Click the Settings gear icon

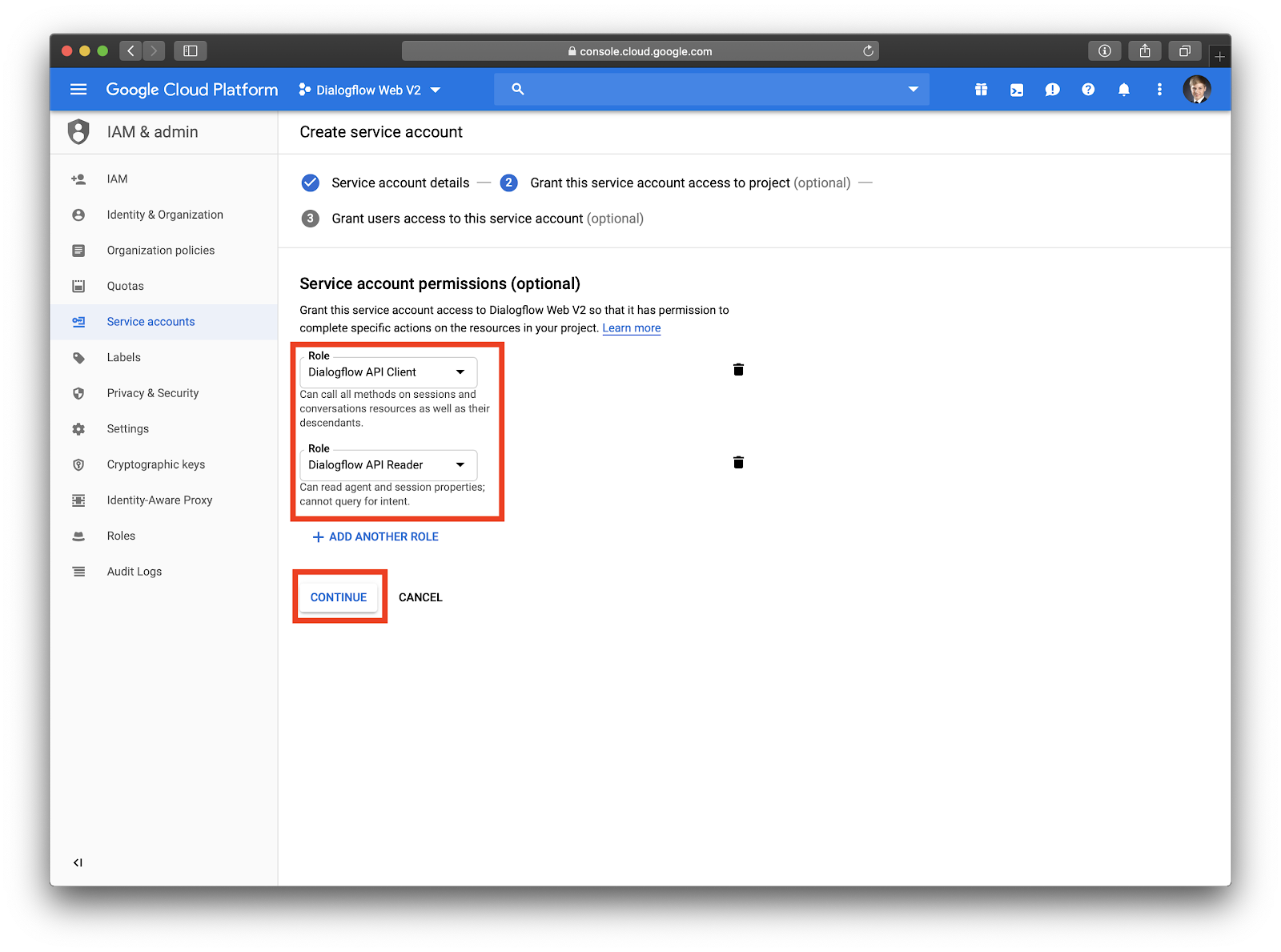78,429
